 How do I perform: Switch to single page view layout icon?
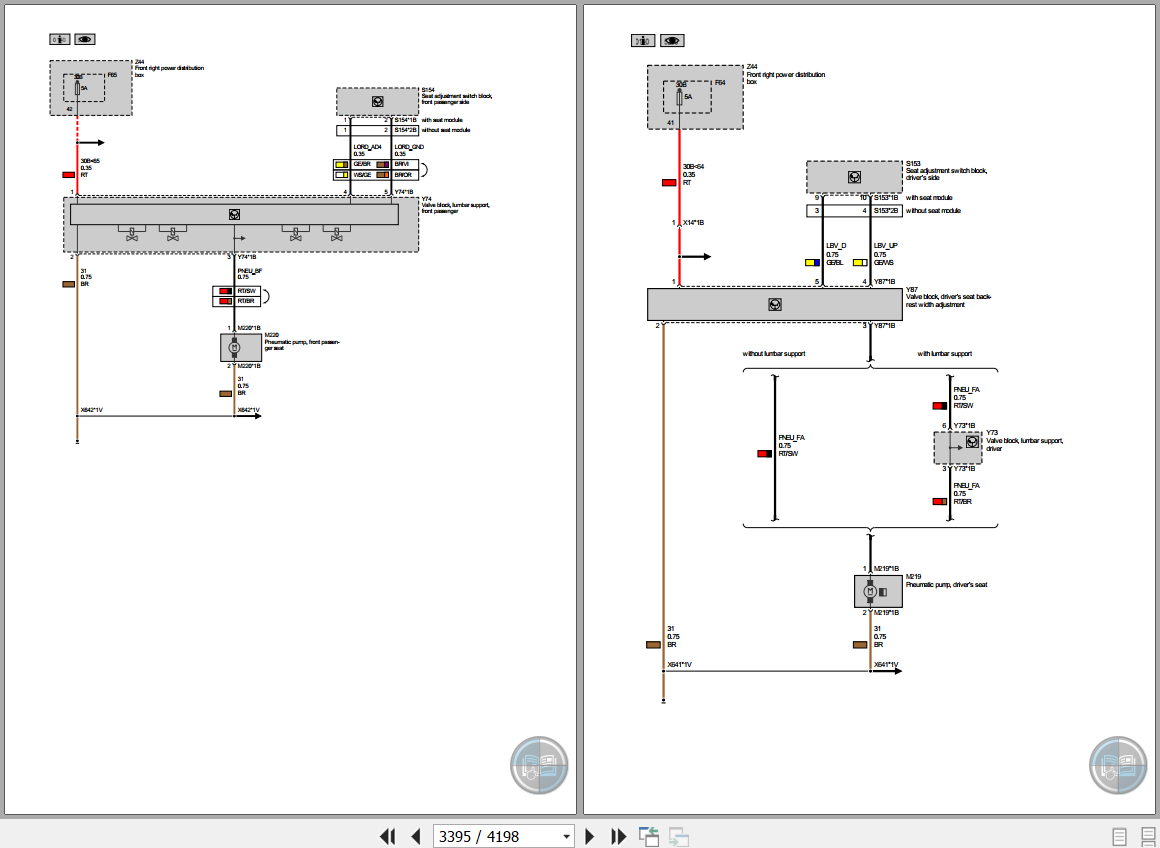[1118, 836]
